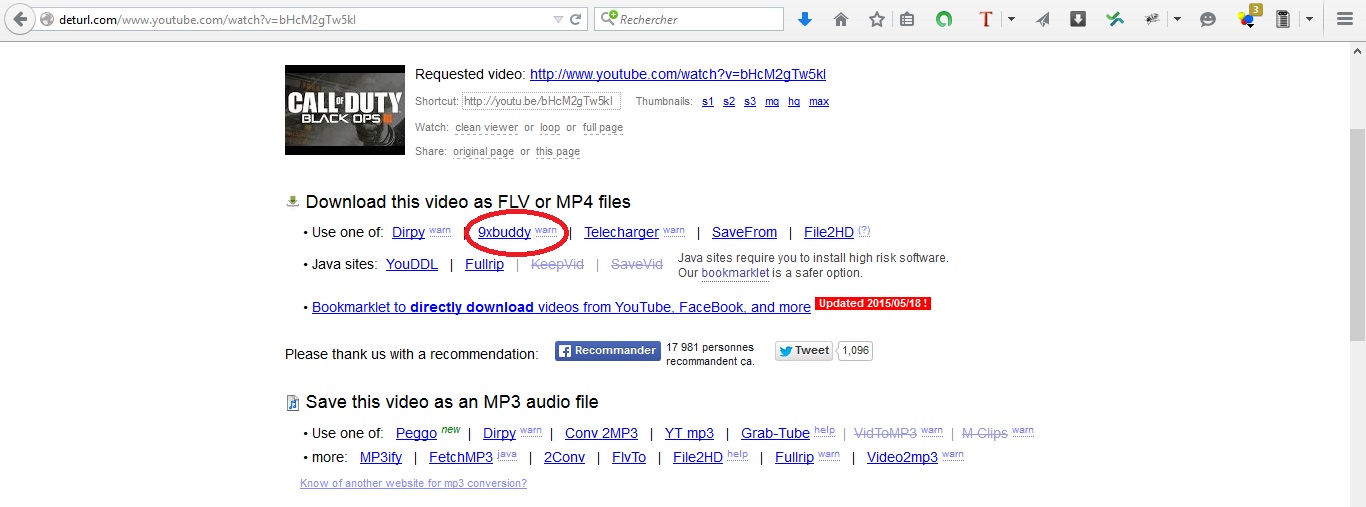This screenshot has width=1366, height=507.
Task: Click the Call of Duty video thumbnail
Action: point(345,109)
